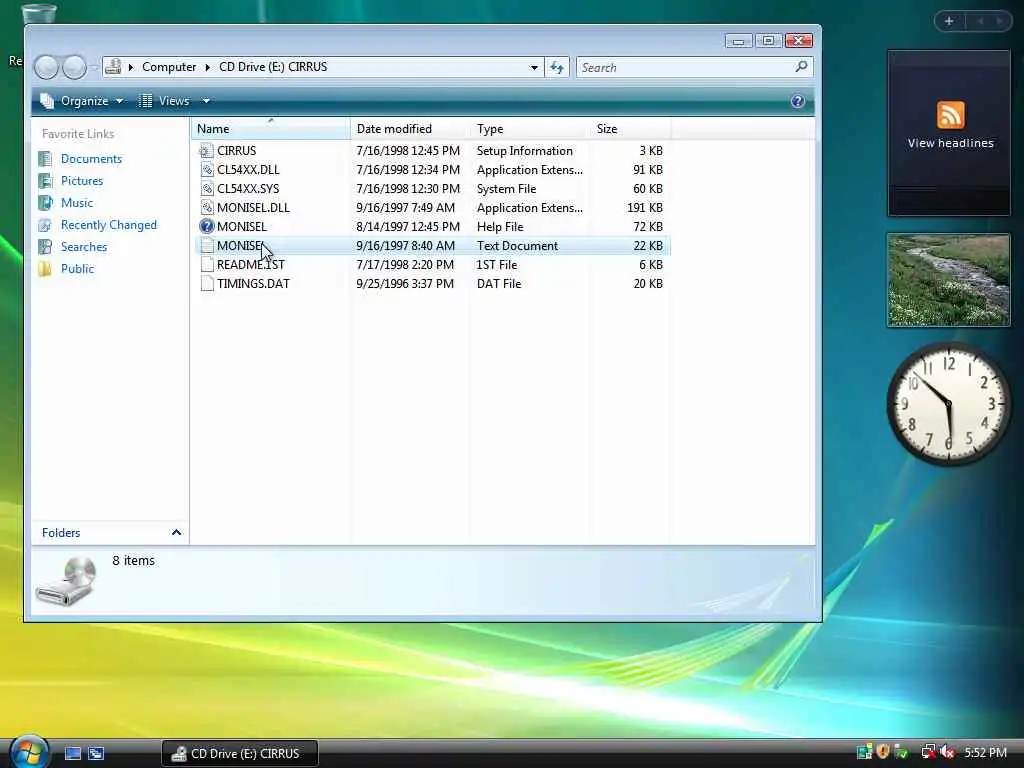Click the slideshow gadget landscape picture
The image size is (1024, 768).
949,280
